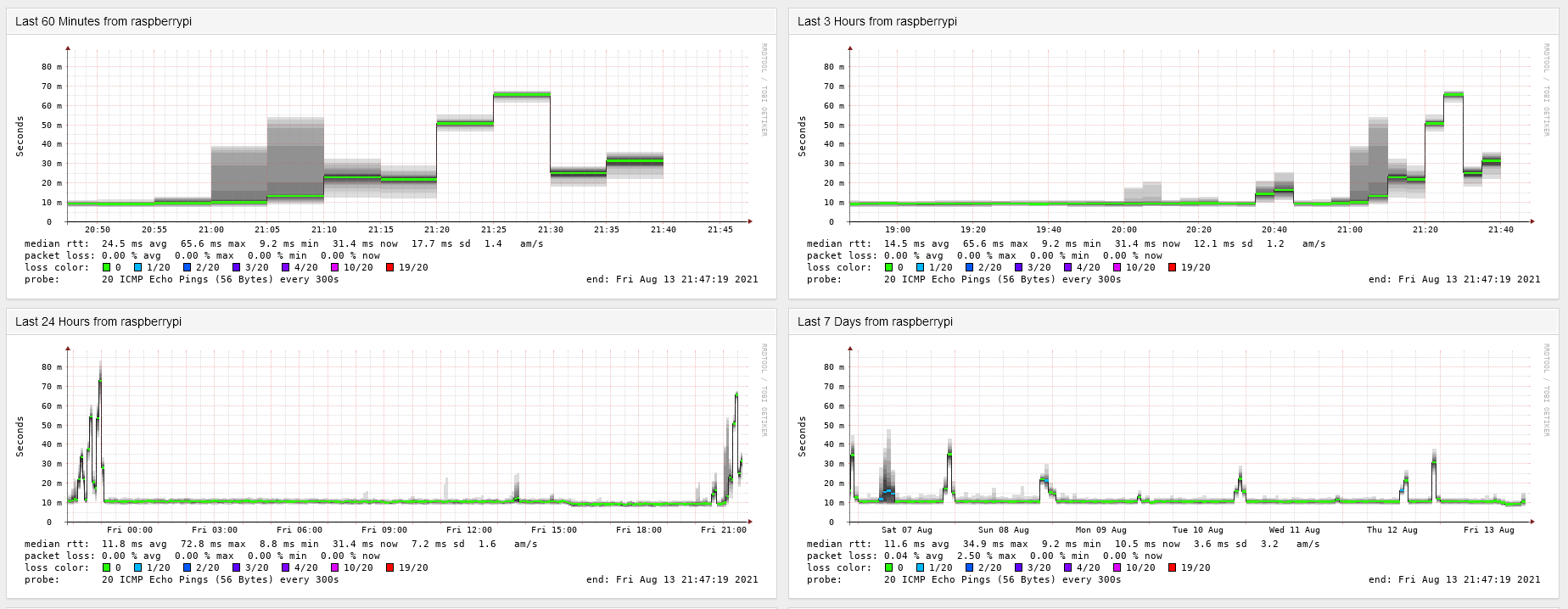Click the red 19/20 swatch in Last 3 Hours legend
Viewport: 1568px width, 609px height.
[1173, 267]
